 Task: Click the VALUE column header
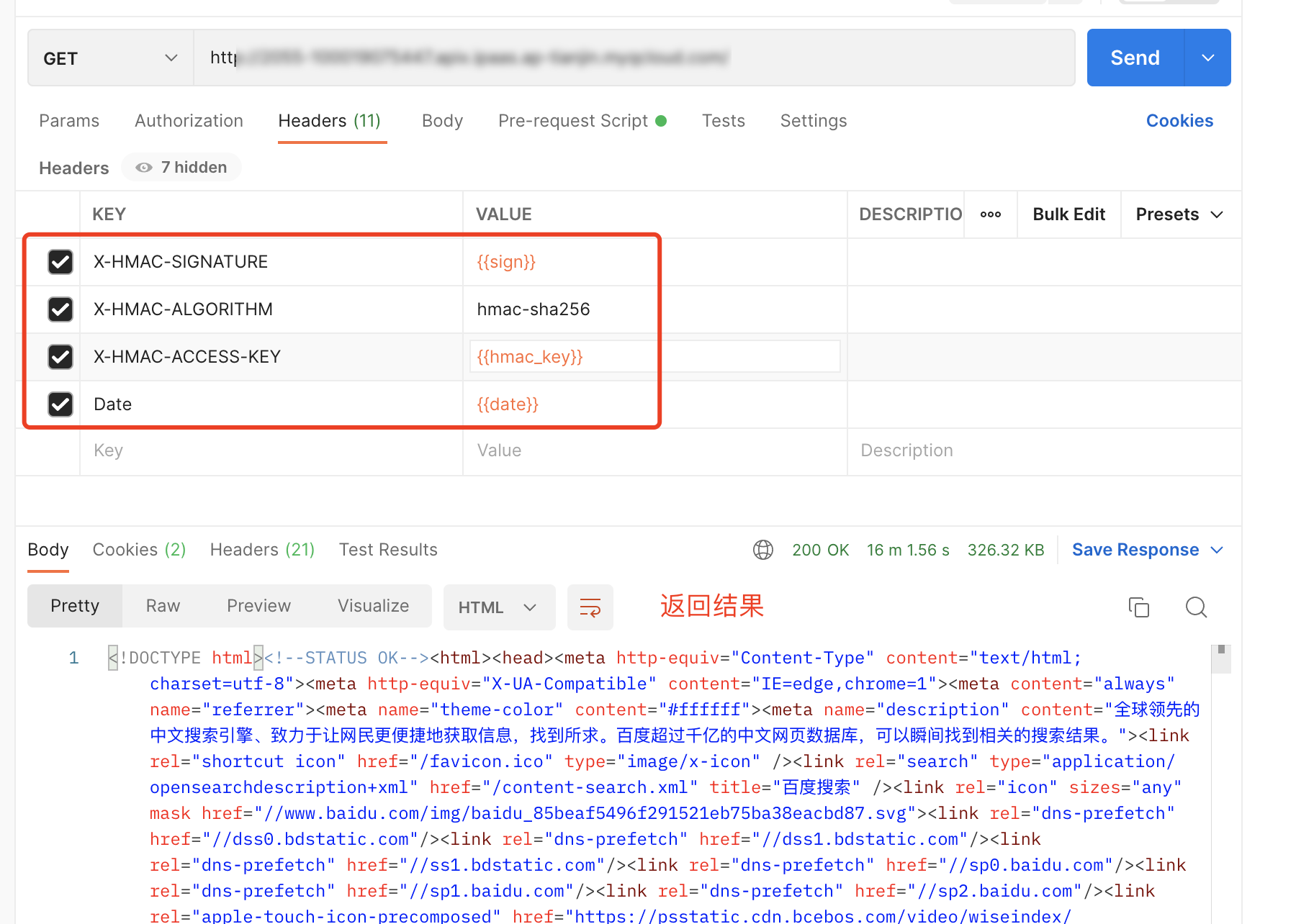pos(504,214)
